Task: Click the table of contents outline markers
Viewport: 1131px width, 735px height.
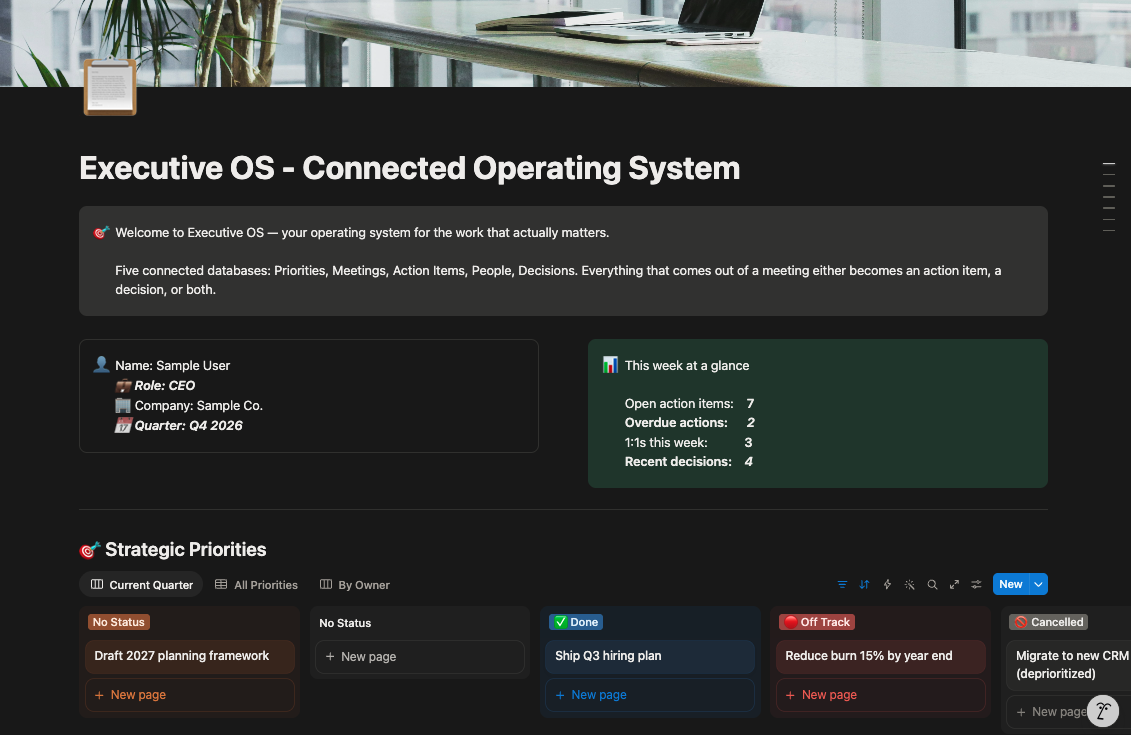Action: coord(1109,198)
